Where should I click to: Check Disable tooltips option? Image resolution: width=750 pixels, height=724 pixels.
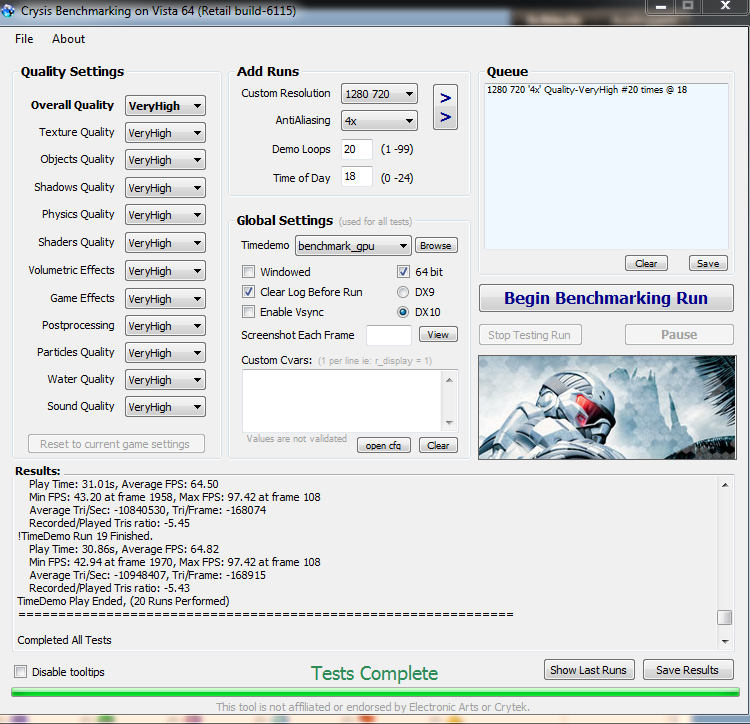[21, 671]
